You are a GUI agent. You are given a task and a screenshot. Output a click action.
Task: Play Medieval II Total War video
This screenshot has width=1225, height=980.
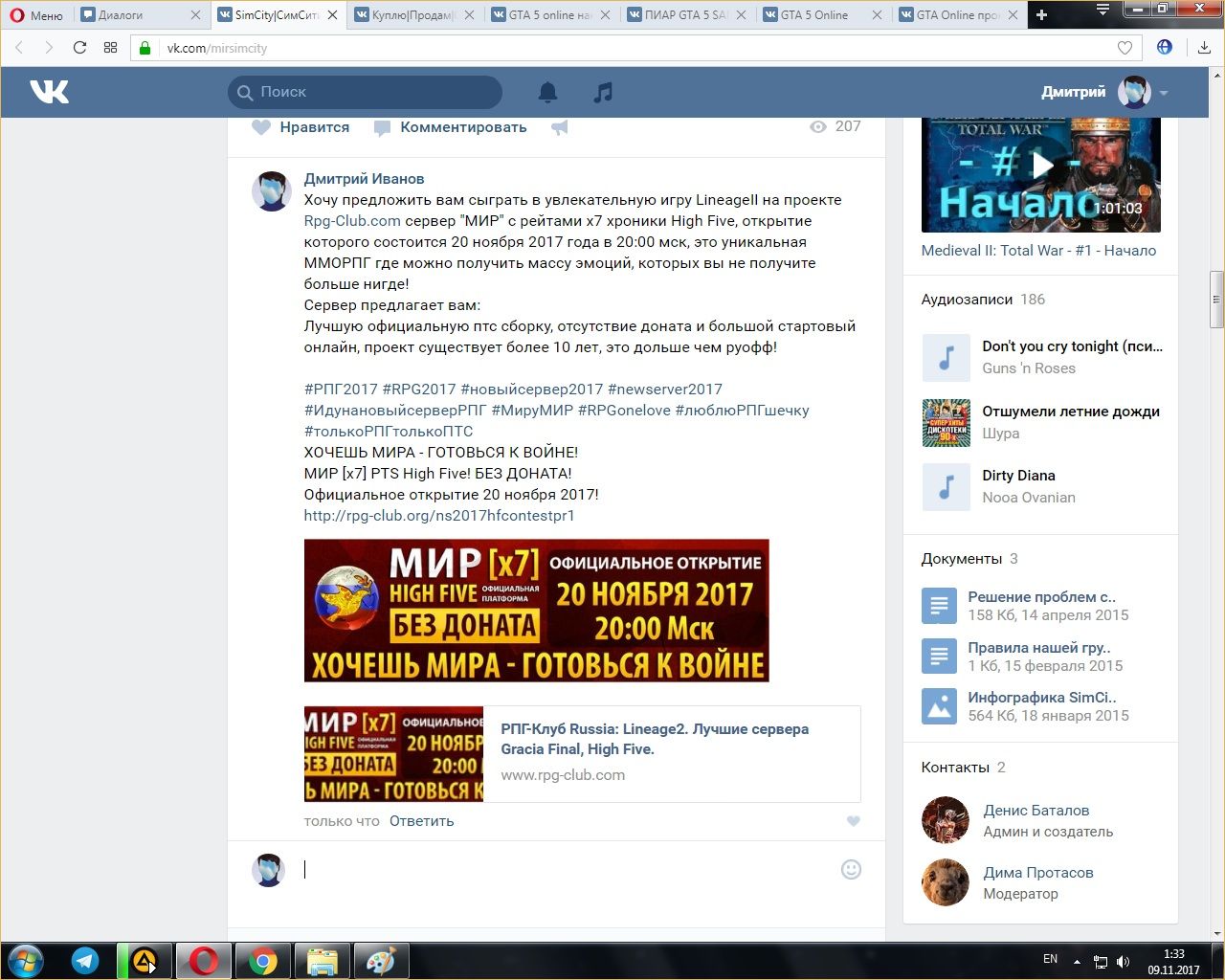click(1041, 166)
